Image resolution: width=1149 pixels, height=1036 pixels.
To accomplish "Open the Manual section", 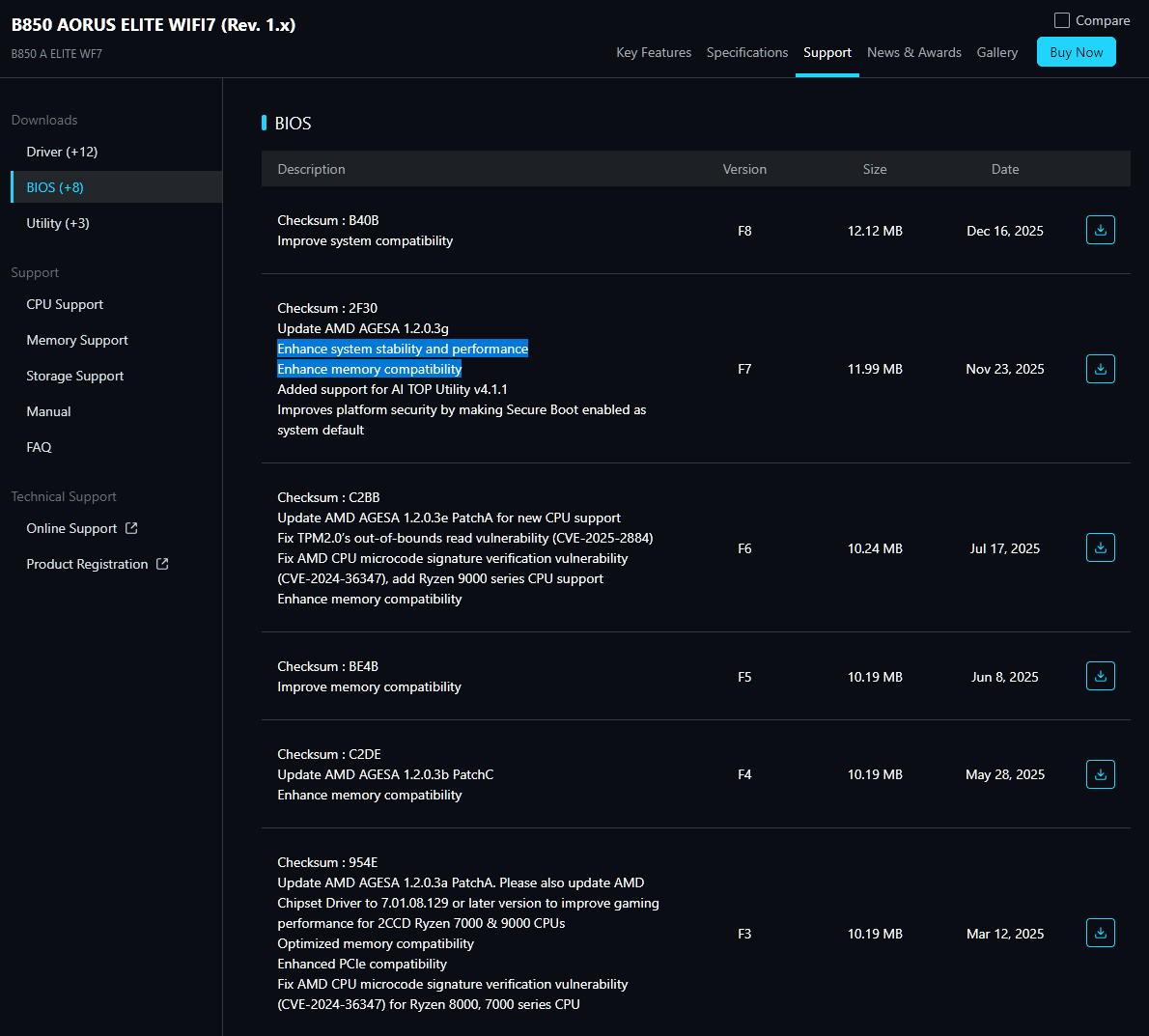I will pos(48,411).
